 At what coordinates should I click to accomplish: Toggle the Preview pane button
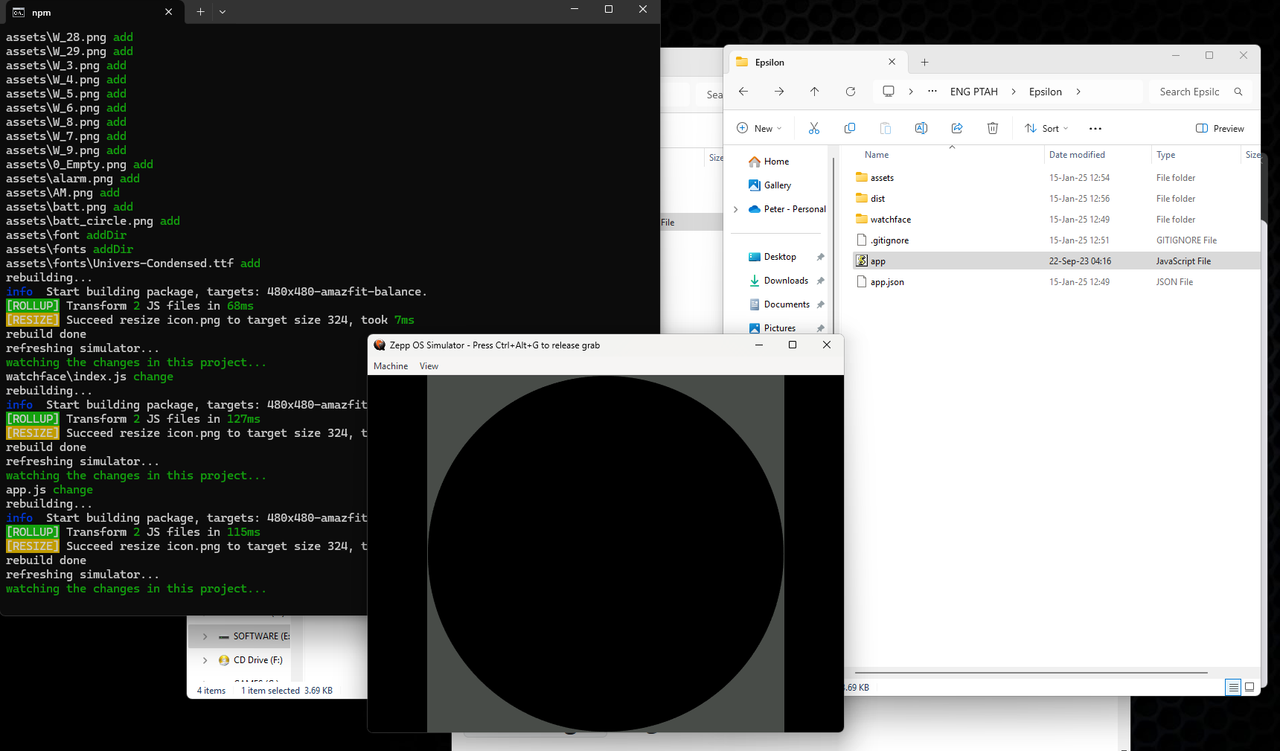click(1220, 128)
